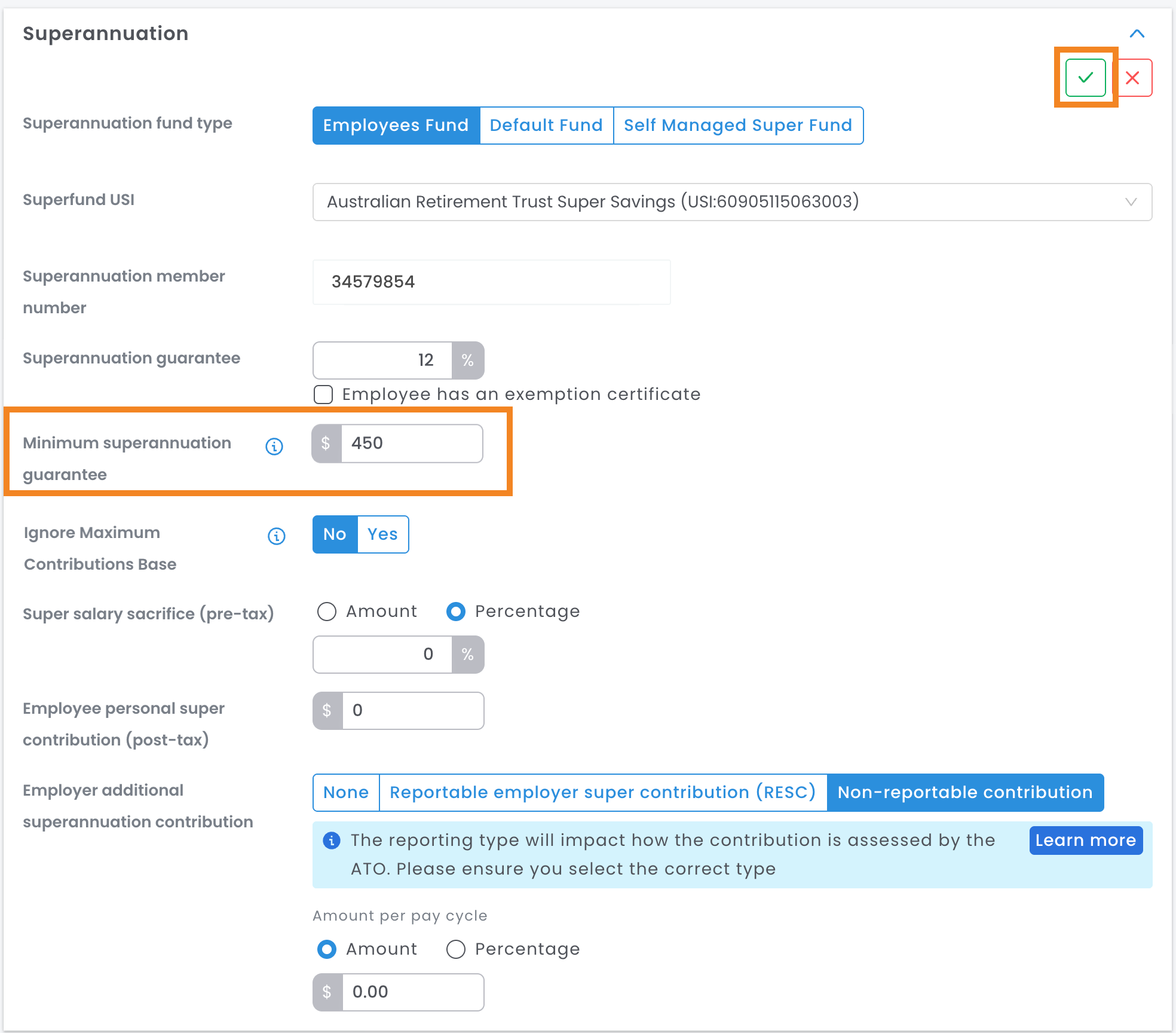Tick Employee has an exemption certificate checkbox

click(x=323, y=395)
